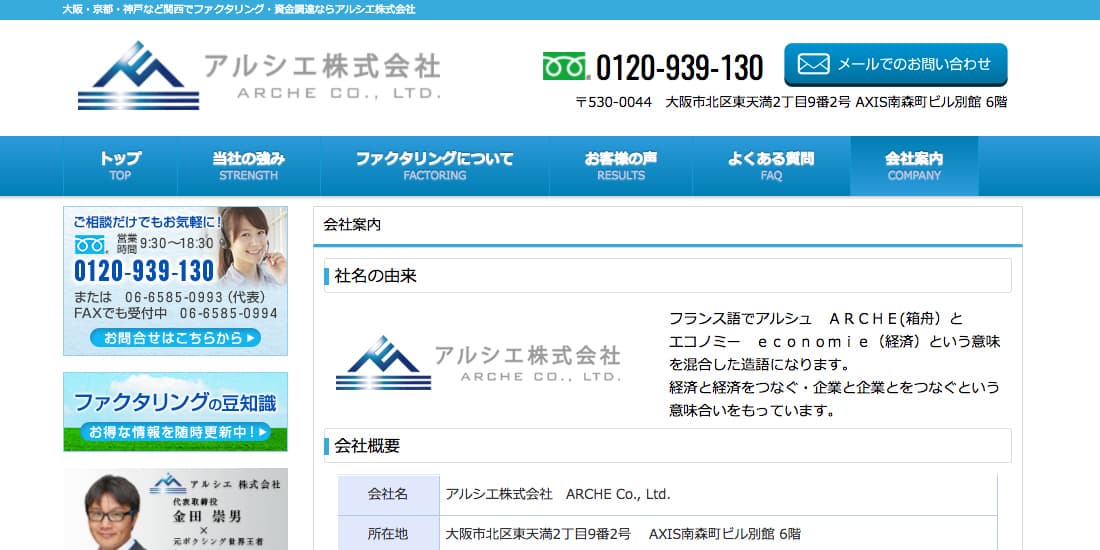Click the 〒530-0044 address line in the header
Screen dimensions: 1100x550
(x=791, y=102)
